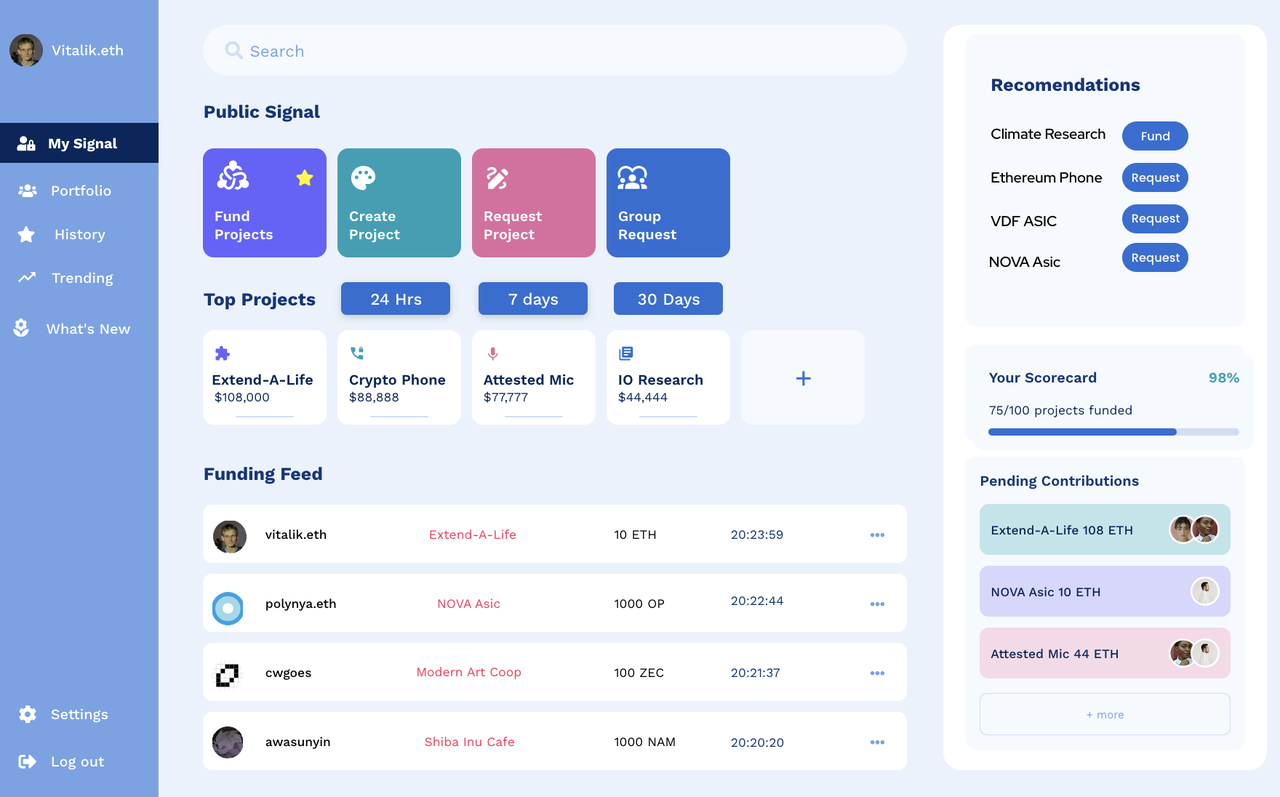Click the Extend-A-Life puzzle piece icon
1280x797 pixels.
pos(222,353)
